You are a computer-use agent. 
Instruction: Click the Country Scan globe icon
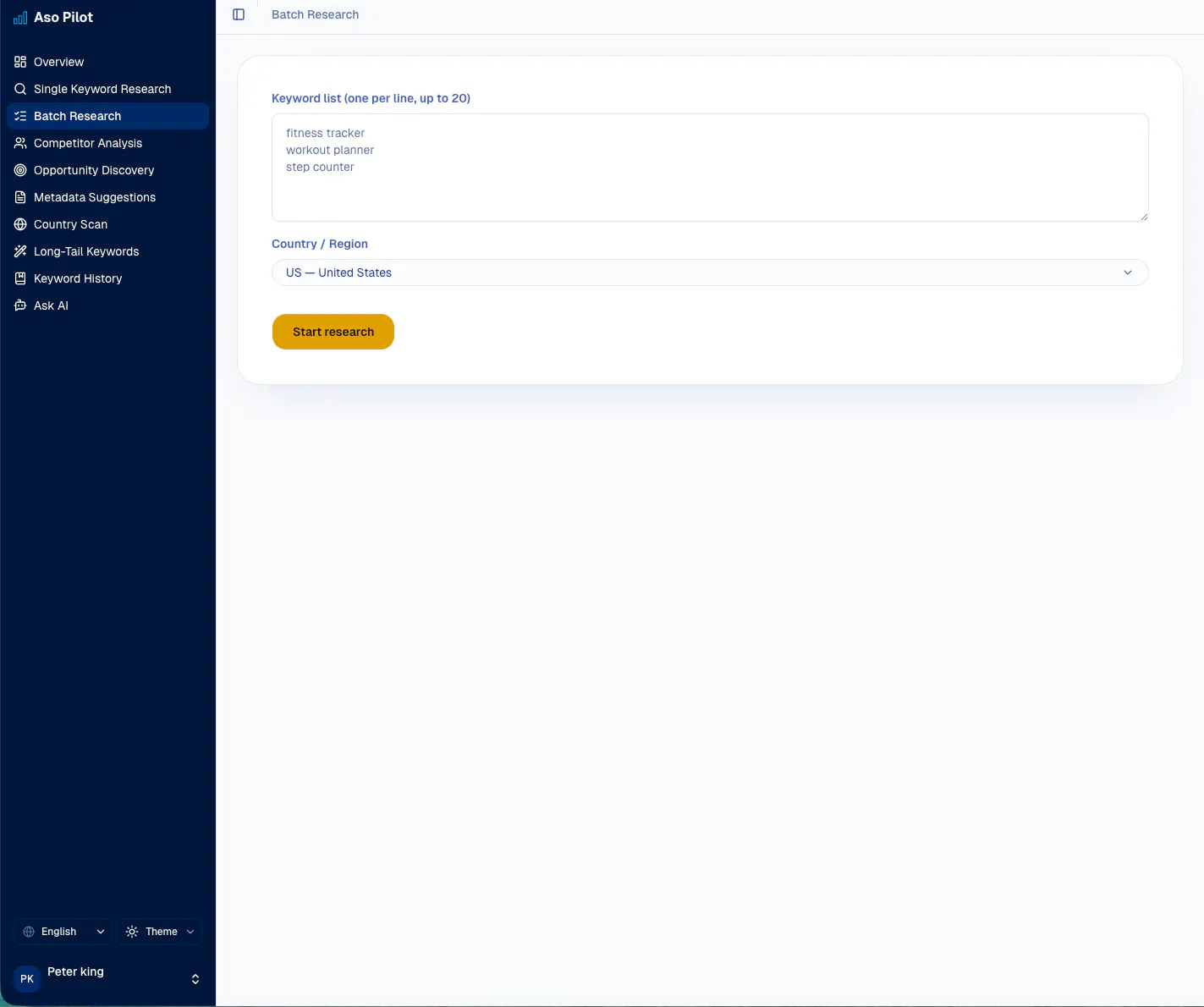(20, 224)
